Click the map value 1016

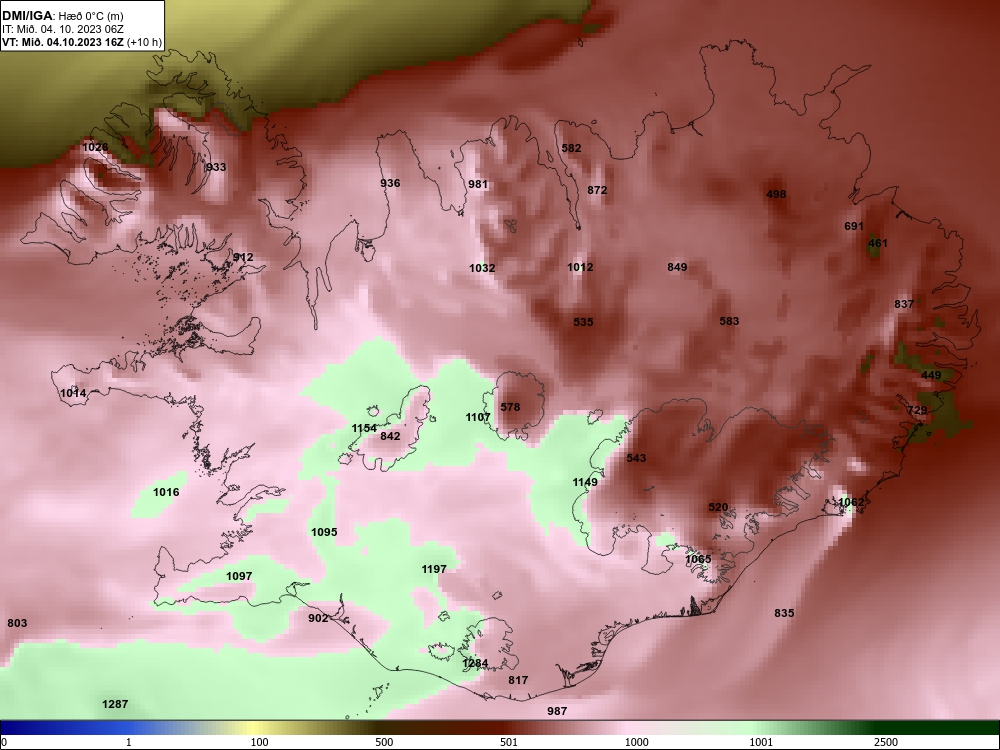tap(166, 492)
